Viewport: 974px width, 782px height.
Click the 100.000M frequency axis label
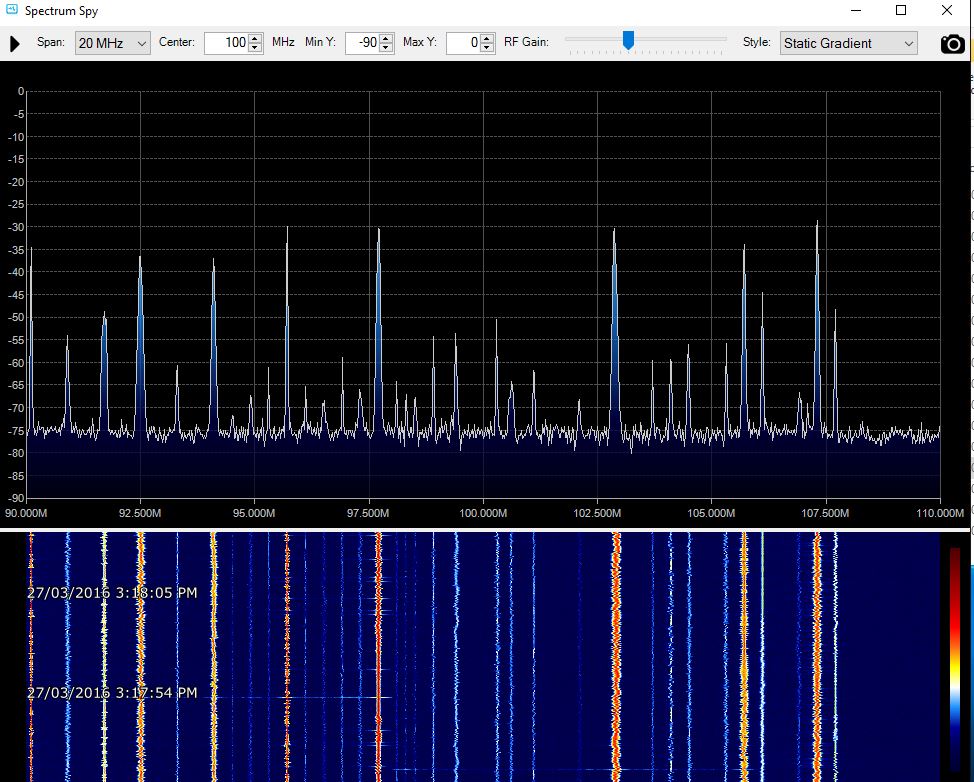point(483,512)
